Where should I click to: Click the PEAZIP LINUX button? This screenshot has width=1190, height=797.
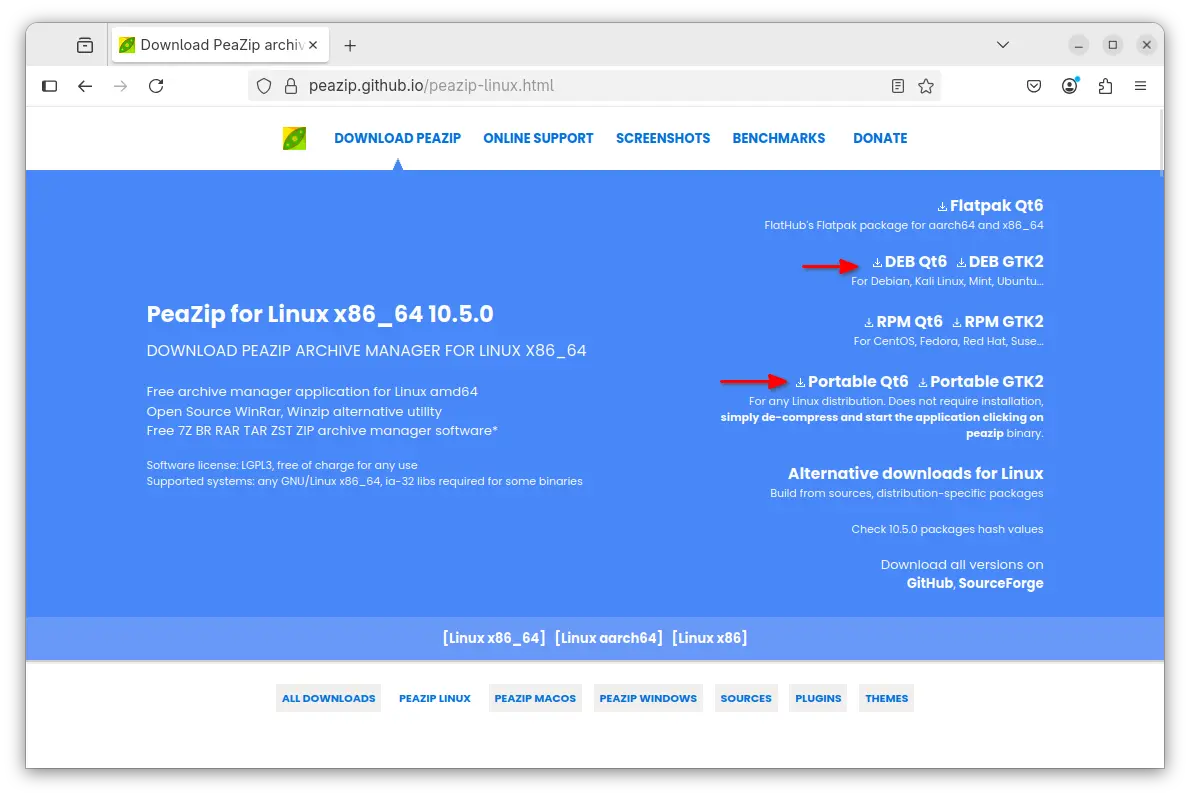pyautogui.click(x=435, y=698)
